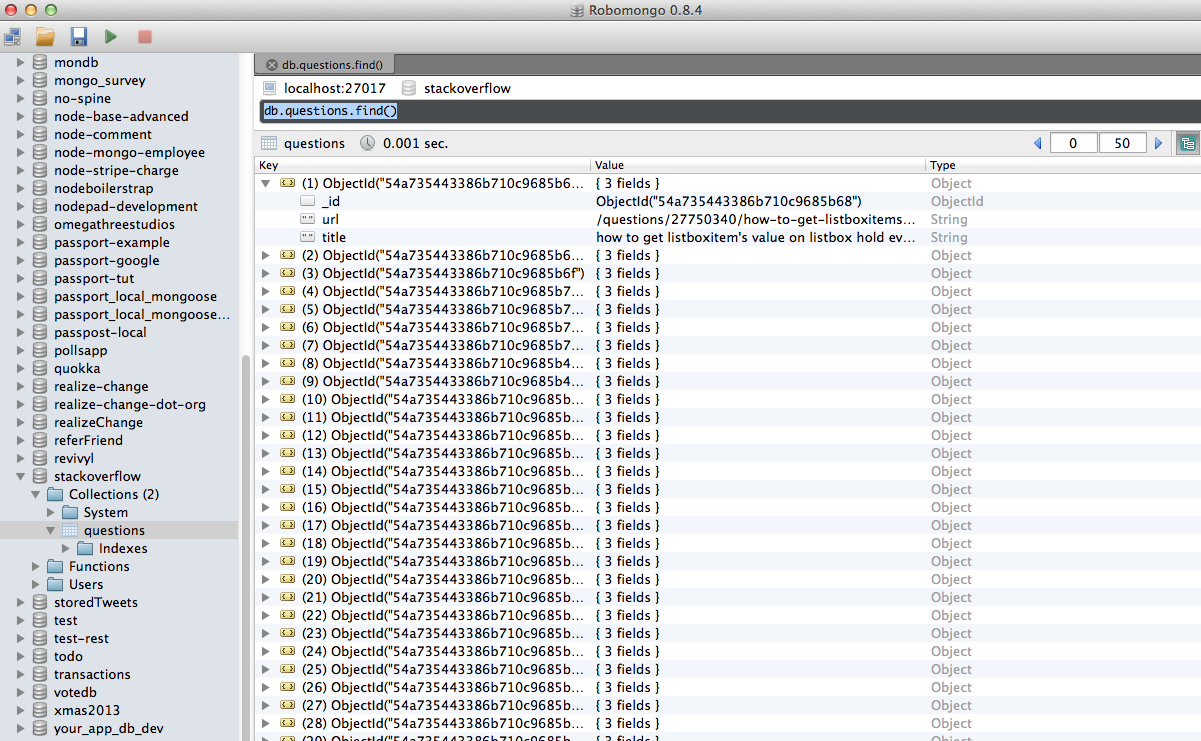Select the questions collection in sidebar

click(113, 531)
